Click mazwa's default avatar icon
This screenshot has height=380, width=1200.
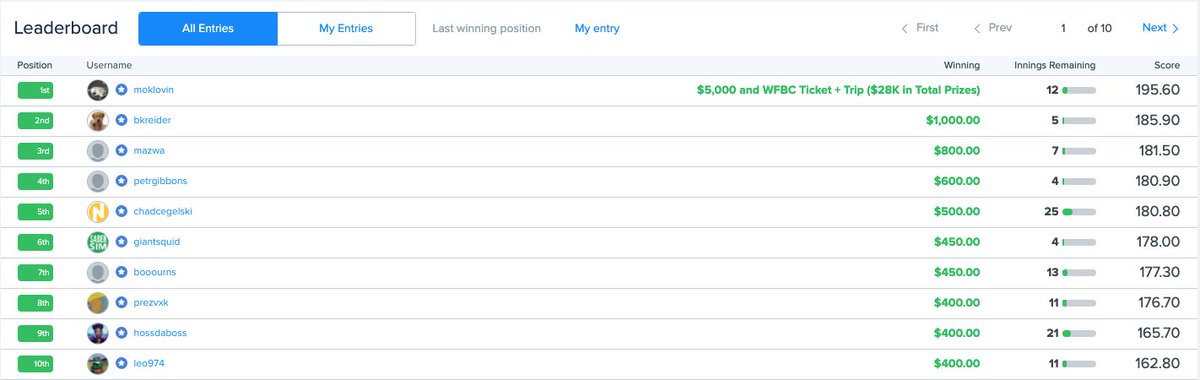tap(97, 151)
